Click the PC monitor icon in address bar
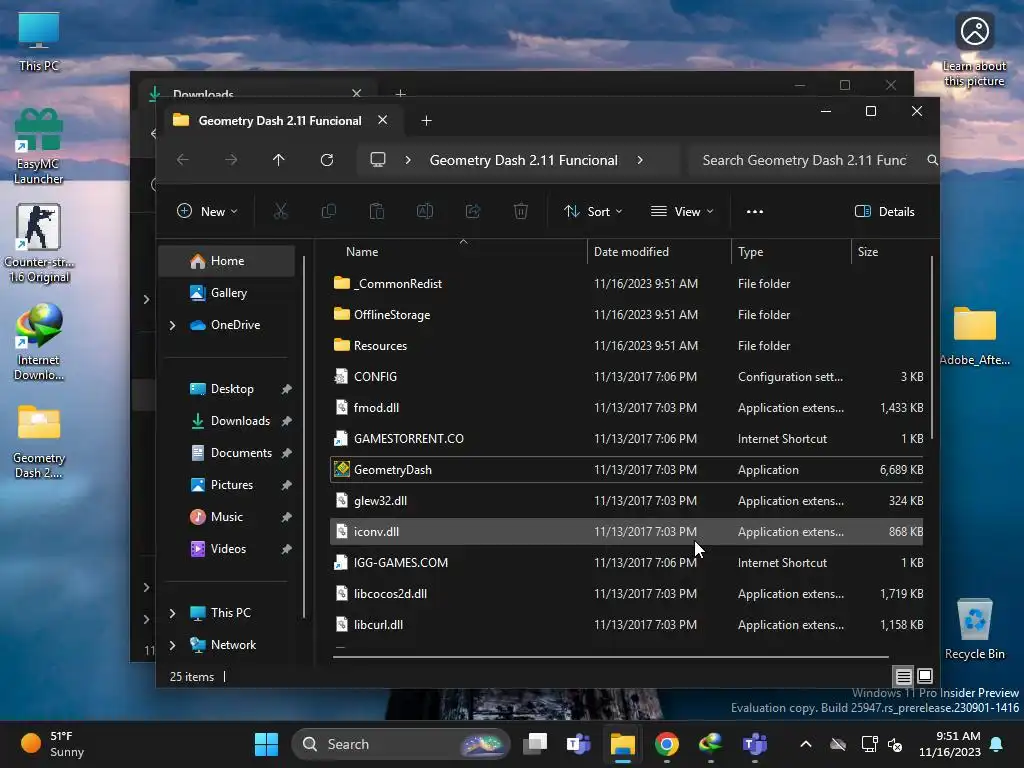 tap(378, 160)
